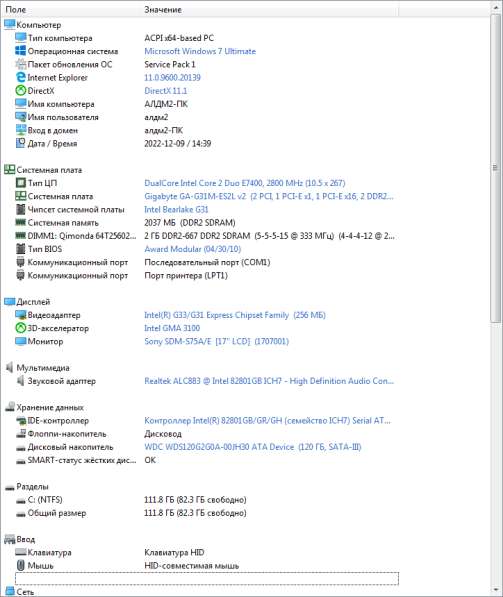Image resolution: width=503 pixels, height=597 pixels.
Task: Open the Award Modular BIOS link
Action: pos(192,249)
